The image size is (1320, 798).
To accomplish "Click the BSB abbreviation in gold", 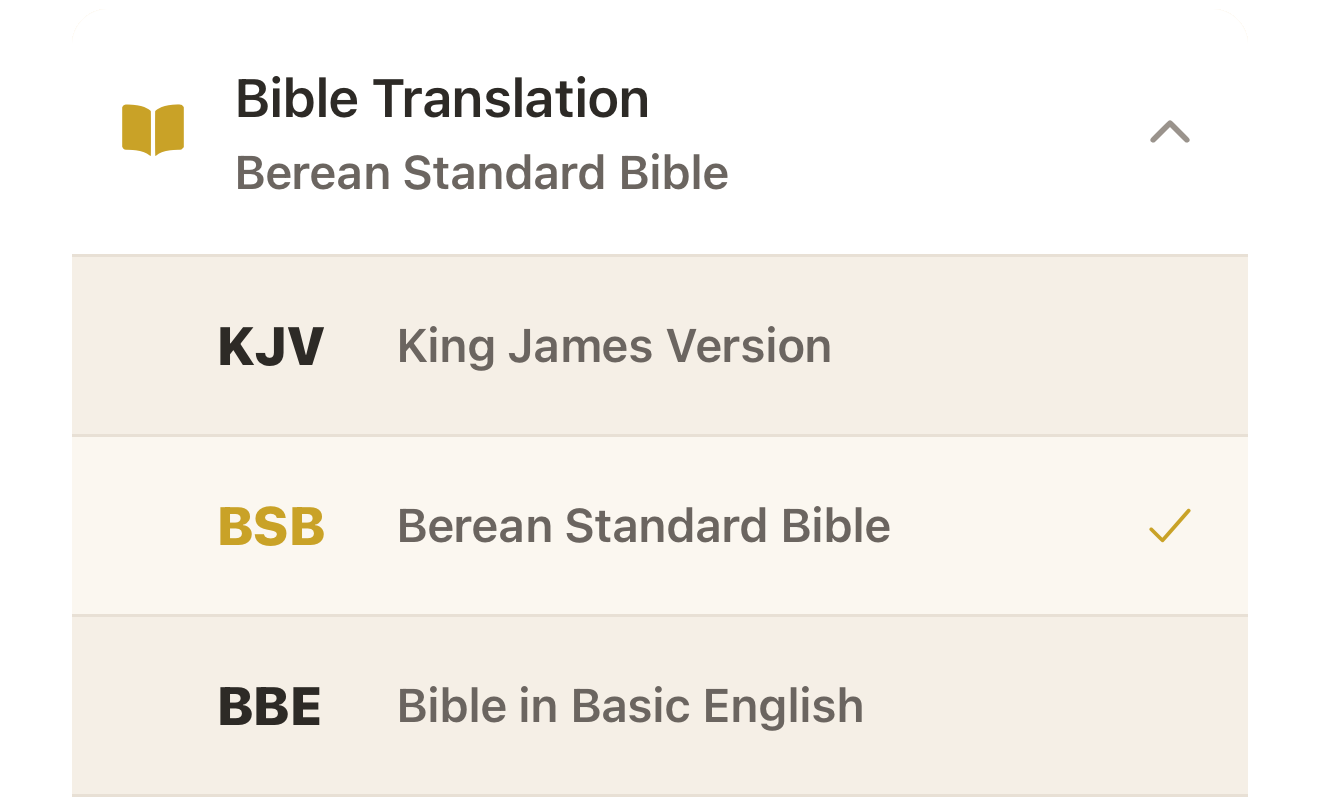I will (x=270, y=525).
